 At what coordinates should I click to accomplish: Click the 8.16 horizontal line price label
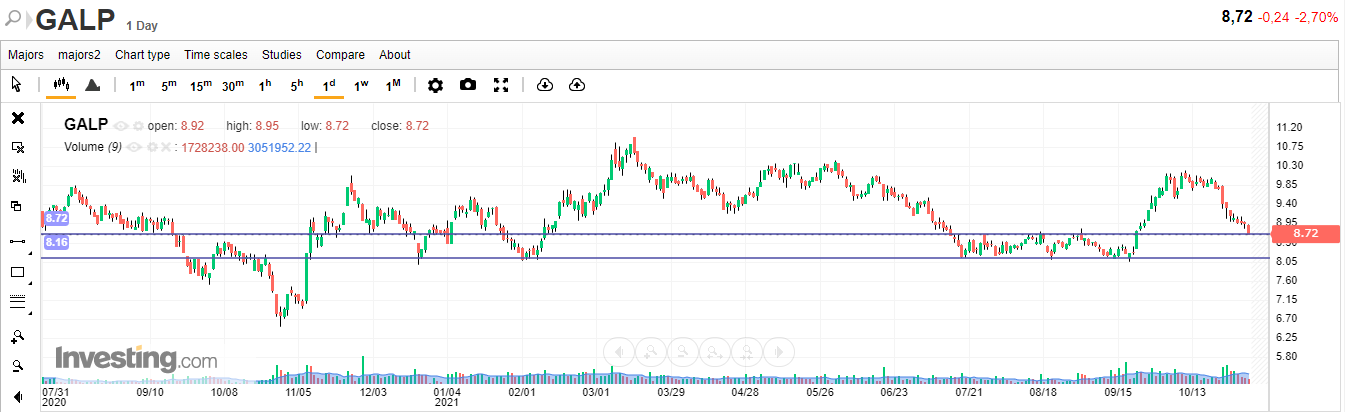pyautogui.click(x=55, y=242)
